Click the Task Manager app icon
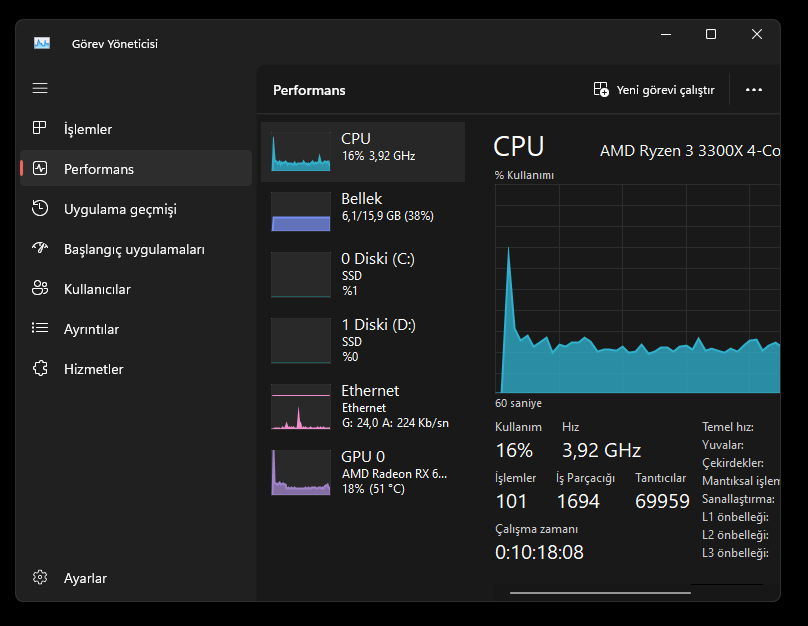The height and width of the screenshot is (626, 808). pos(41,43)
